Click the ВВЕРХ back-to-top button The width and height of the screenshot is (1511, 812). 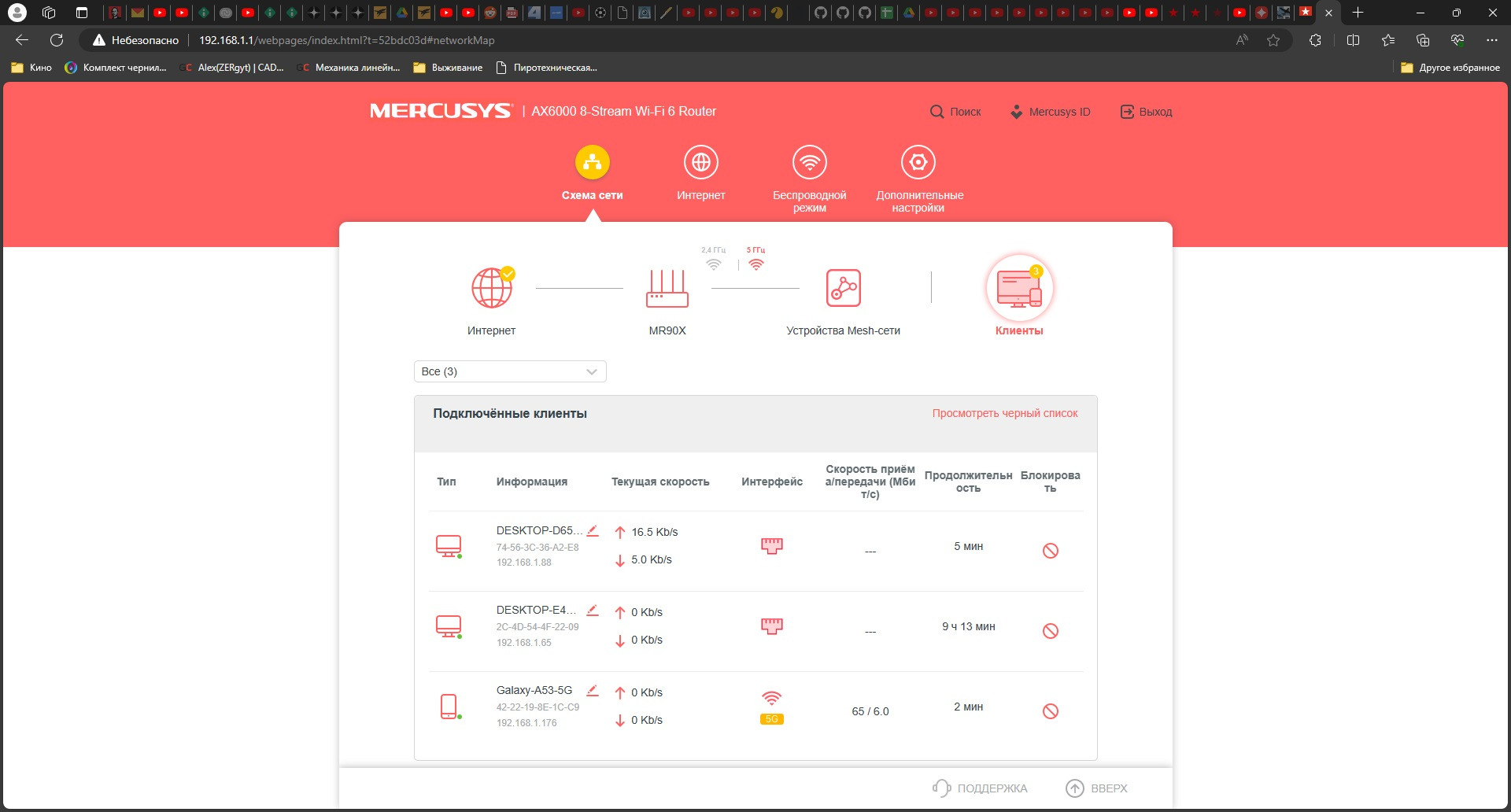click(x=1096, y=788)
